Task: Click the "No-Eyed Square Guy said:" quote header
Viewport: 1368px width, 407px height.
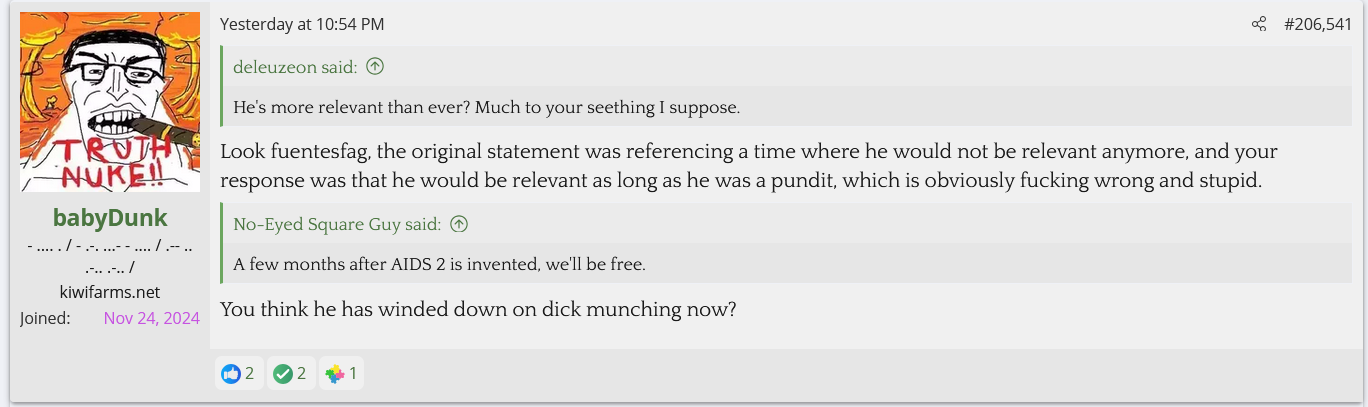Action: point(337,224)
